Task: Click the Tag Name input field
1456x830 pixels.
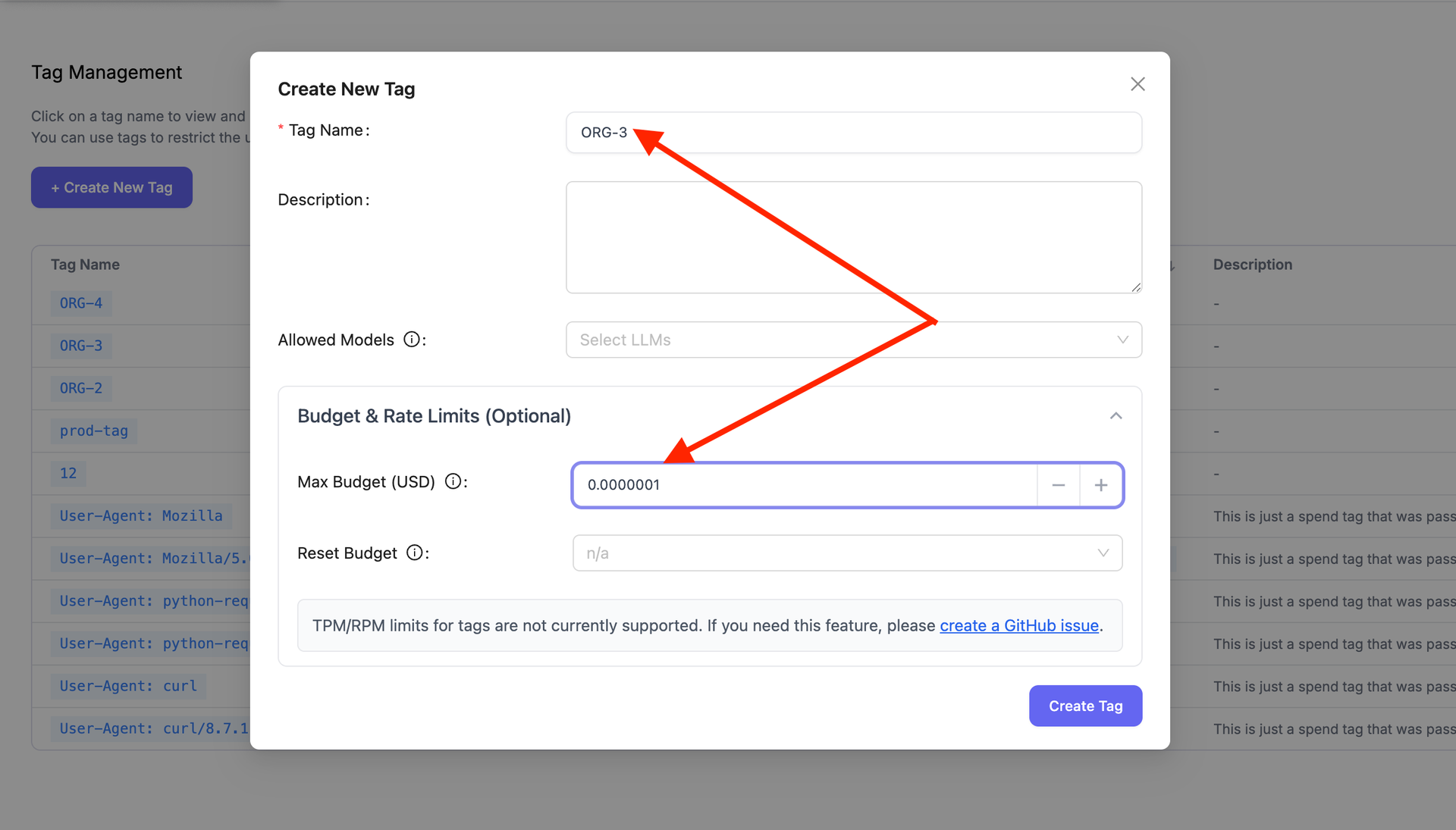Action: coord(853,133)
